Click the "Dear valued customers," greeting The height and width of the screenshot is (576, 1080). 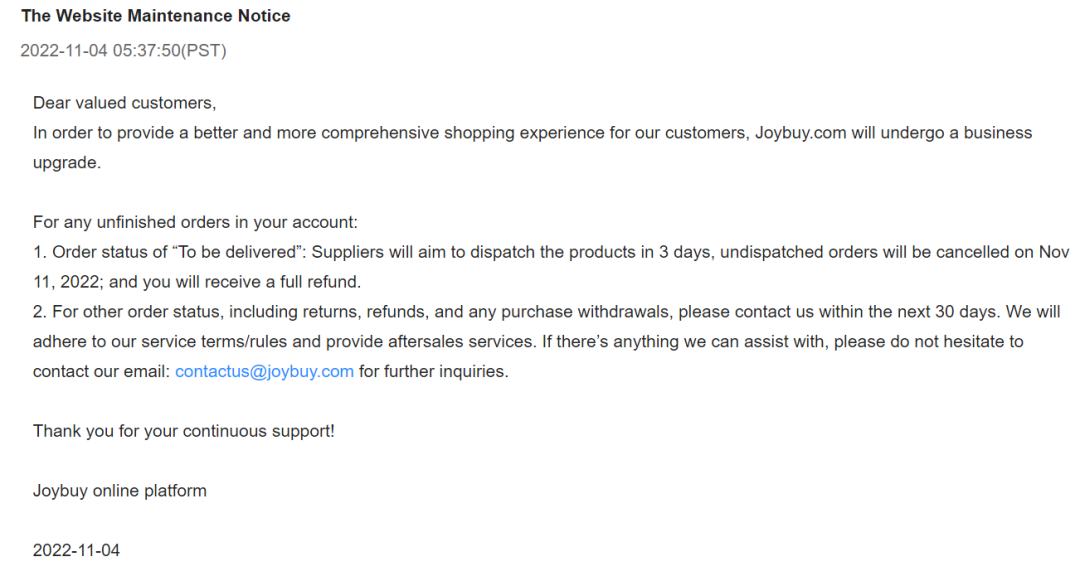pyautogui.click(x=124, y=102)
